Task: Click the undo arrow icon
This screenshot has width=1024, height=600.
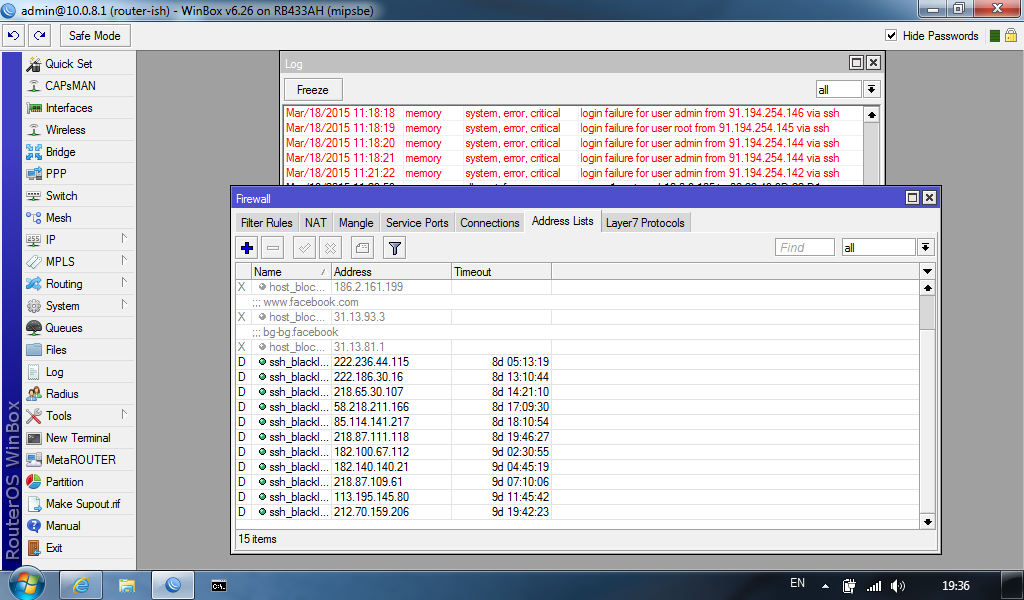Action: (13, 35)
